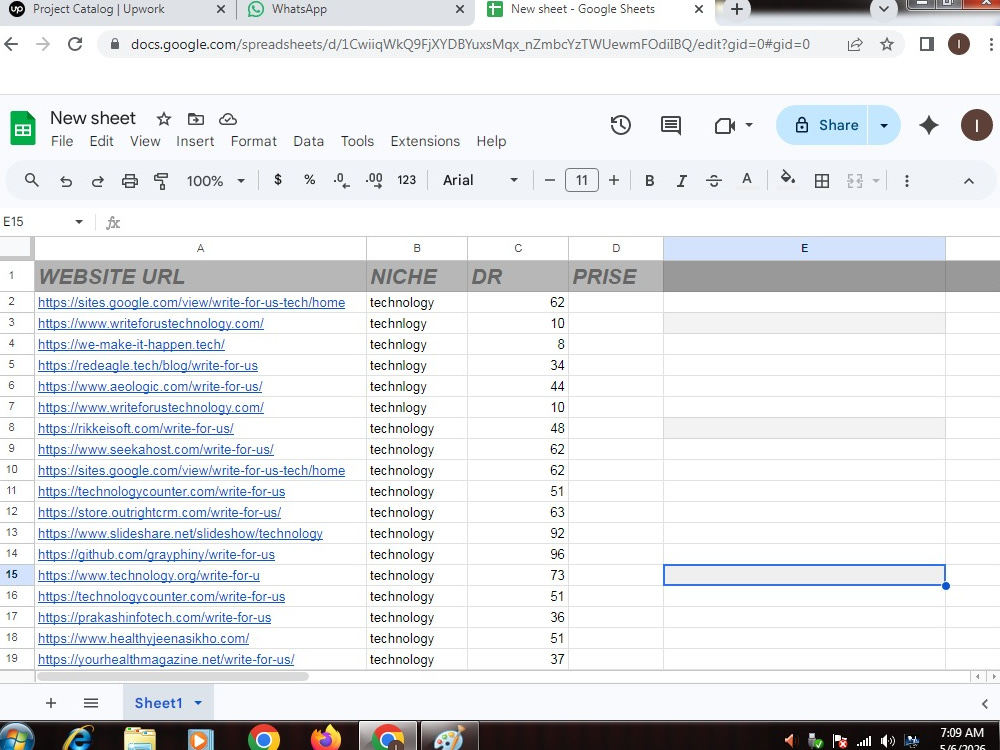Open the fill color bucket

coord(788,179)
